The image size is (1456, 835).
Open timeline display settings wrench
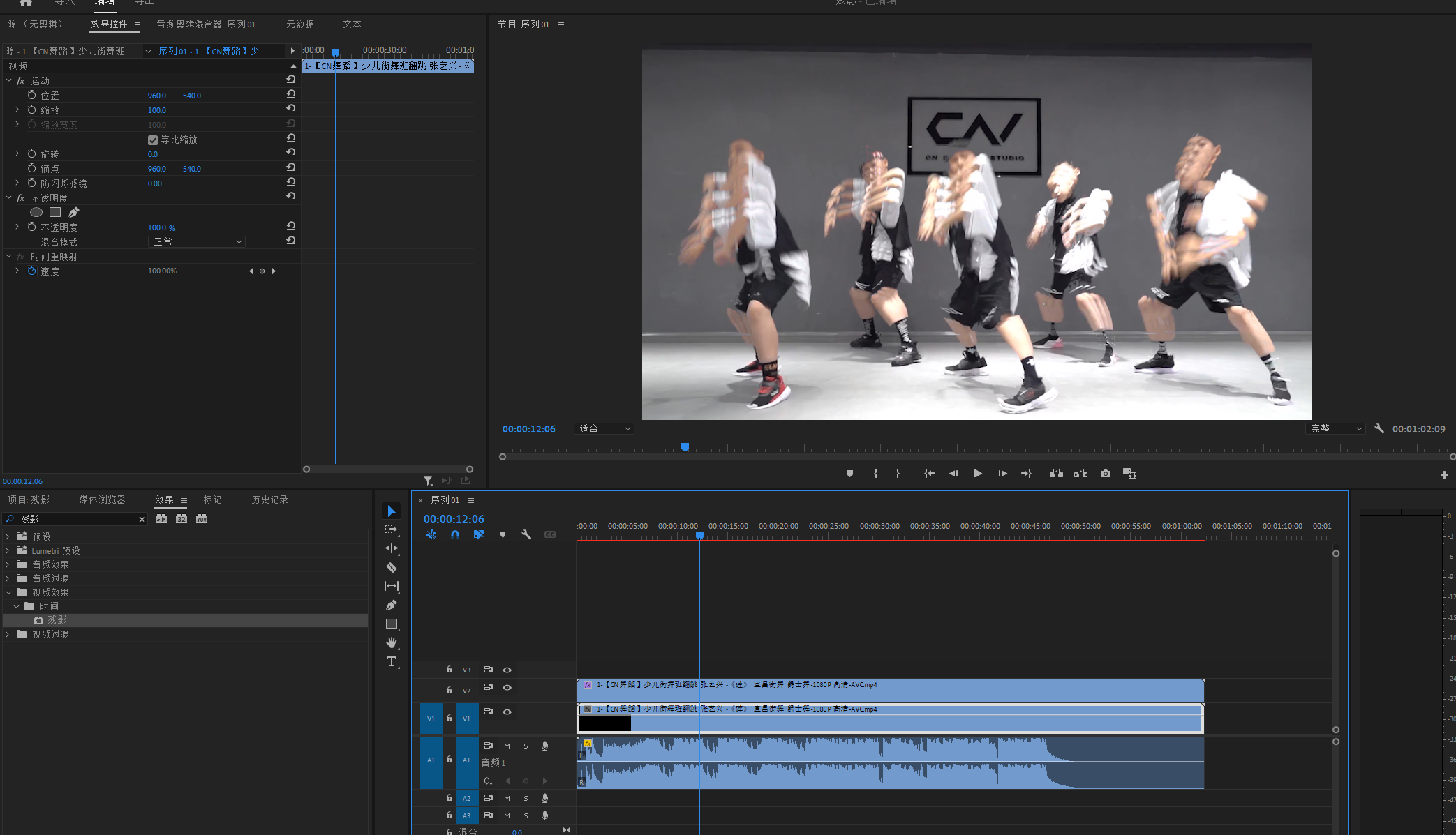(526, 535)
